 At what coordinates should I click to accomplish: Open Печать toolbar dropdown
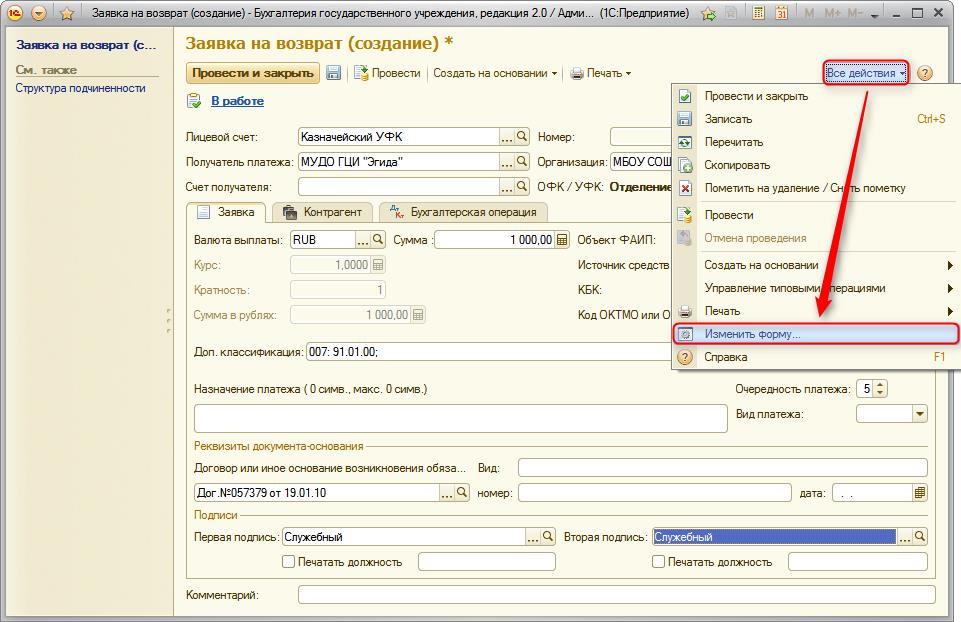click(601, 74)
